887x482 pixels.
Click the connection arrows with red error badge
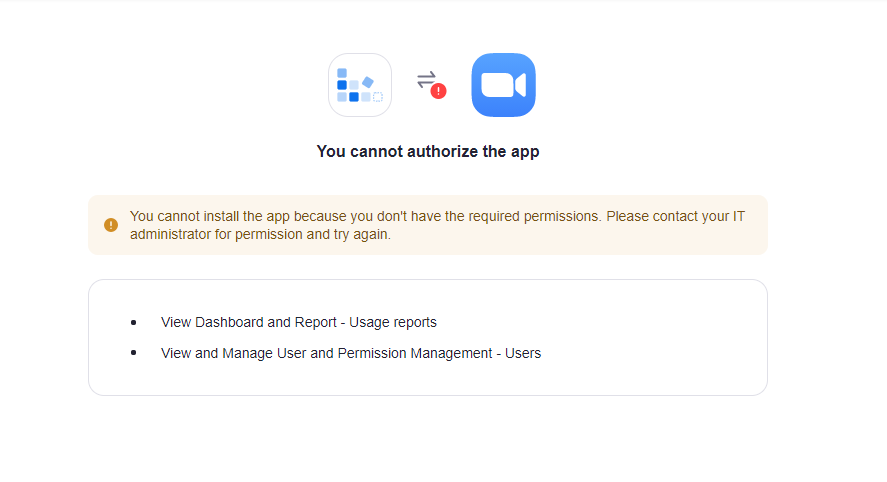432,84
